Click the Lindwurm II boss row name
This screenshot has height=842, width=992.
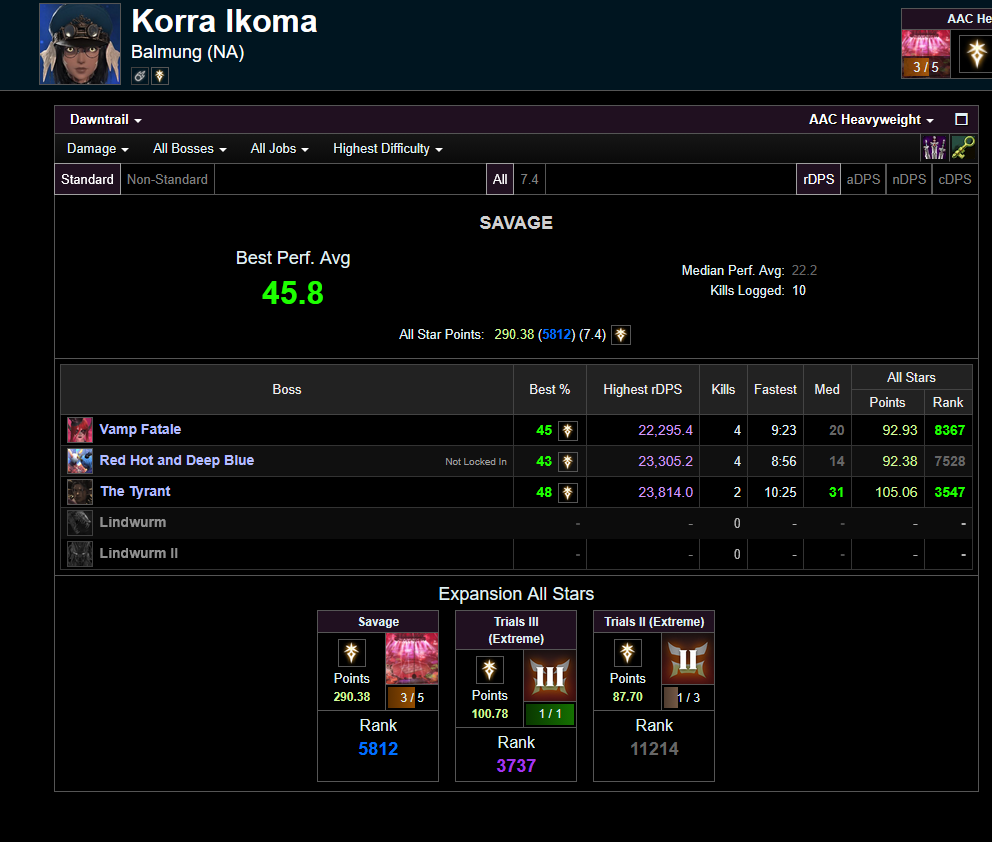pos(139,554)
